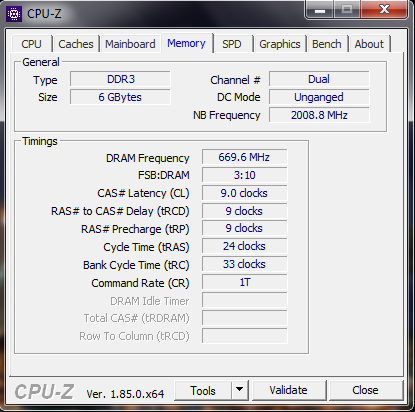Viewport: 415px width, 412px height.
Task: Click the tRCD value 9 clocks
Action: click(244, 211)
